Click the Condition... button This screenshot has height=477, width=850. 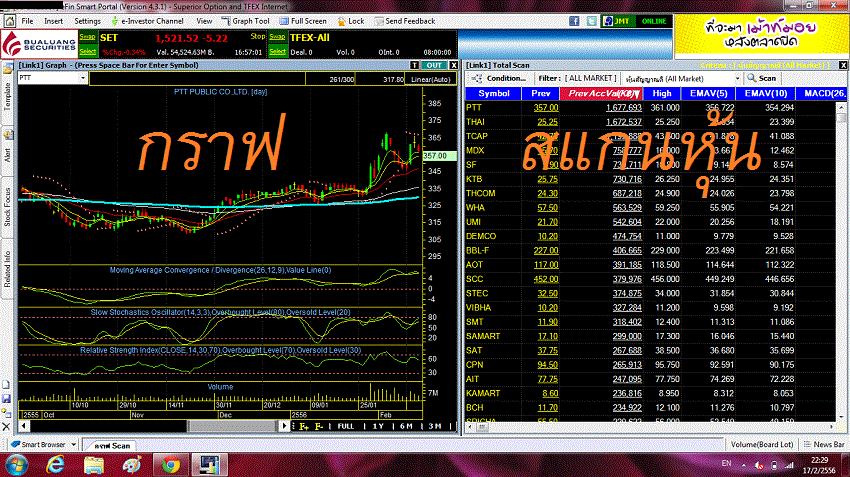coord(499,79)
